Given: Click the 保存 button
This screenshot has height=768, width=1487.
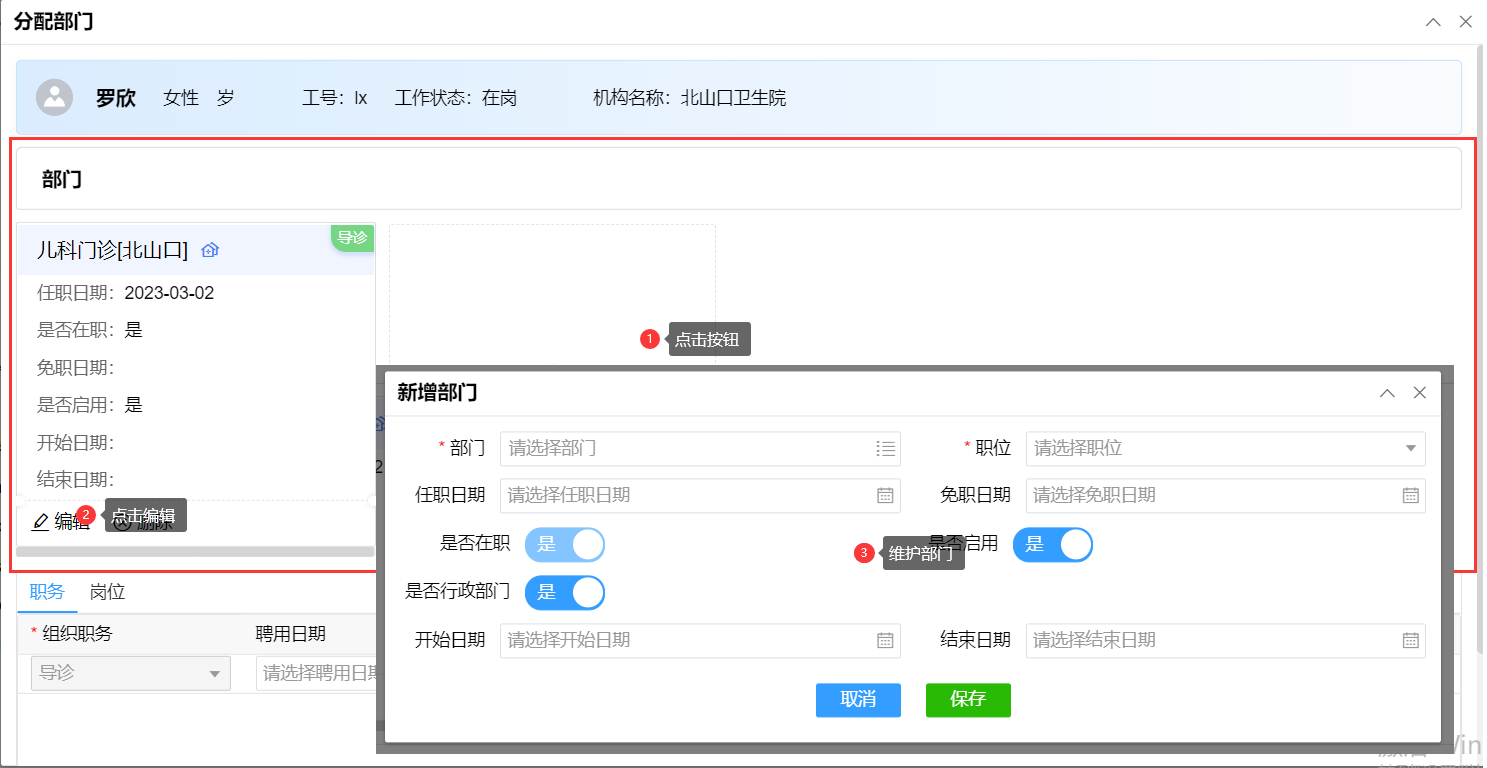Looking at the screenshot, I should [x=968, y=700].
